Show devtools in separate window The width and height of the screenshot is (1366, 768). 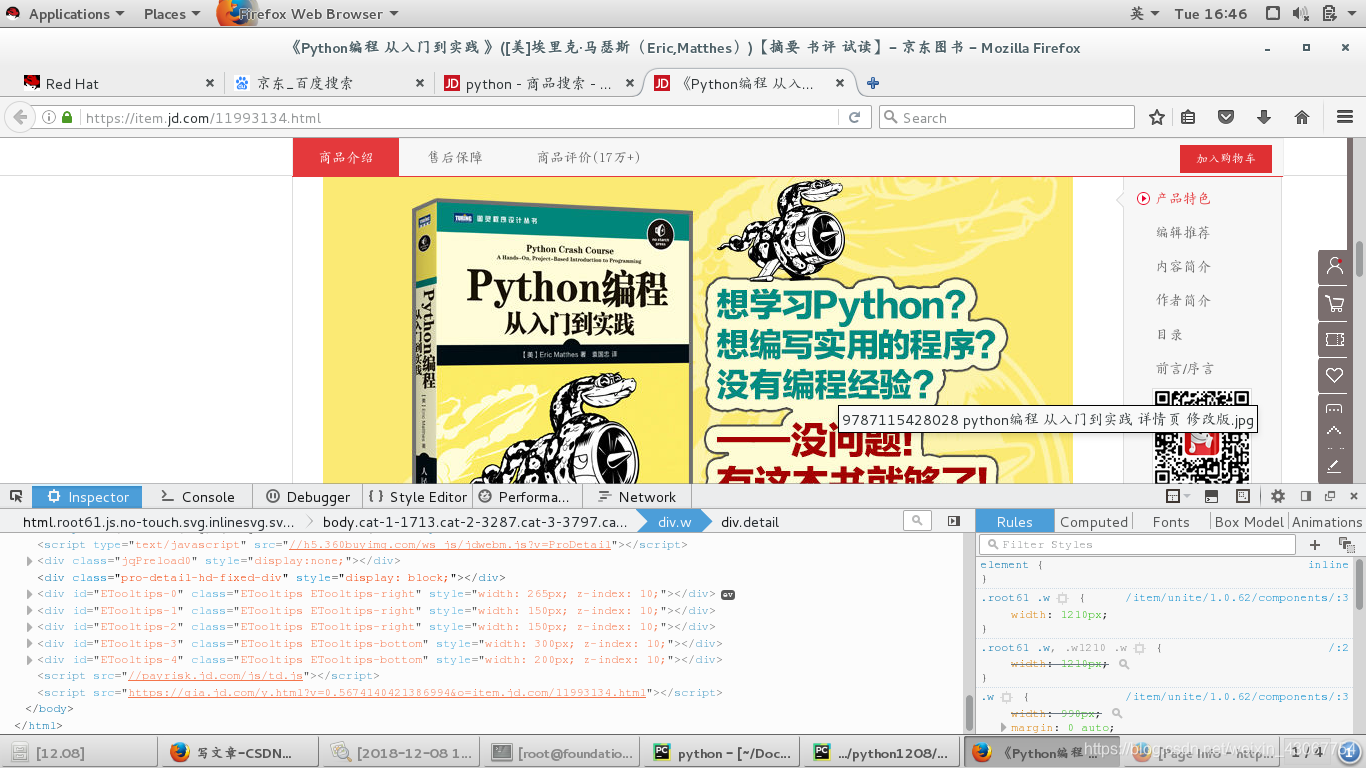coord(1330,496)
